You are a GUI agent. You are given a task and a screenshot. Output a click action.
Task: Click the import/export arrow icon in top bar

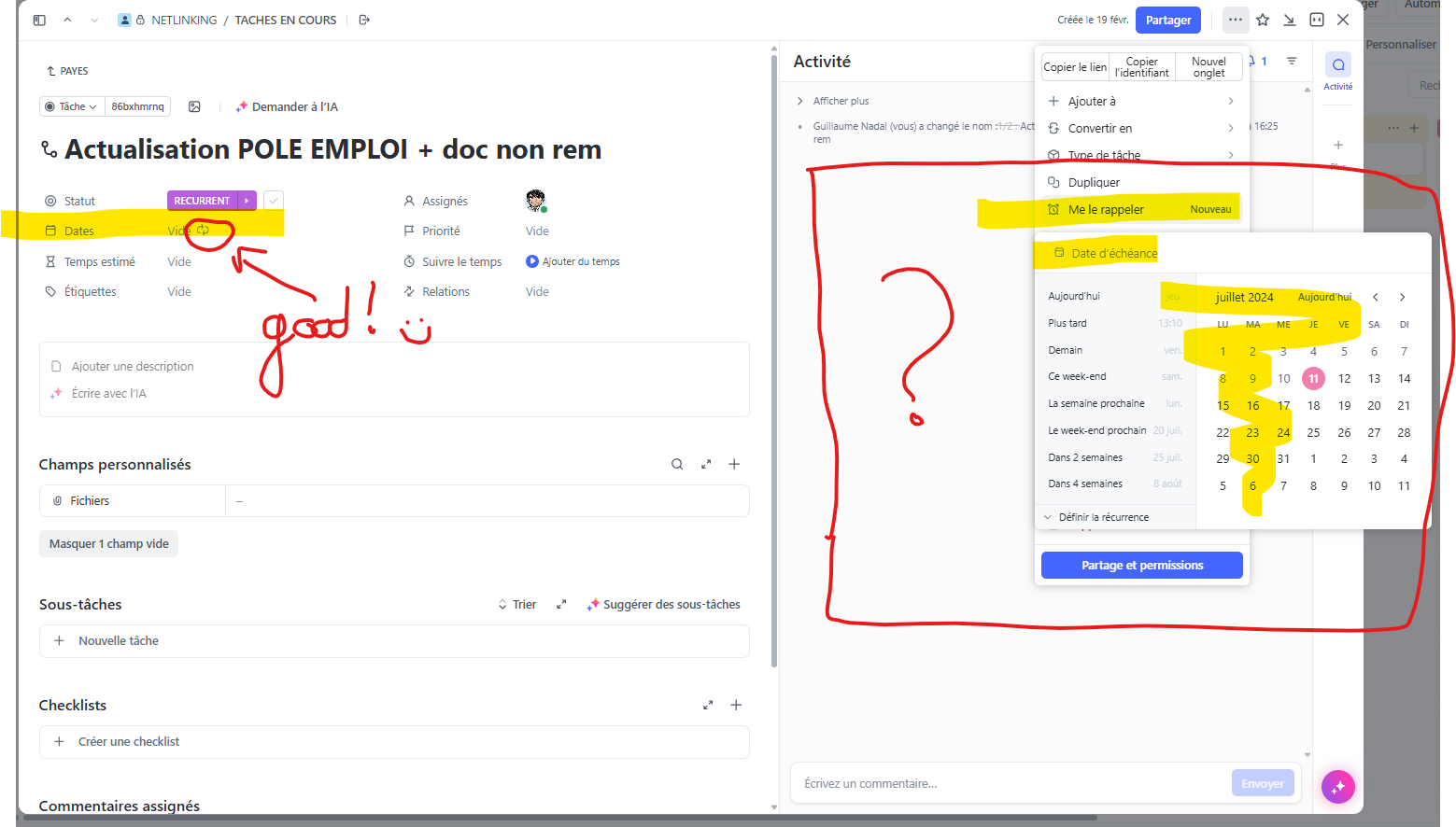(x=1290, y=19)
